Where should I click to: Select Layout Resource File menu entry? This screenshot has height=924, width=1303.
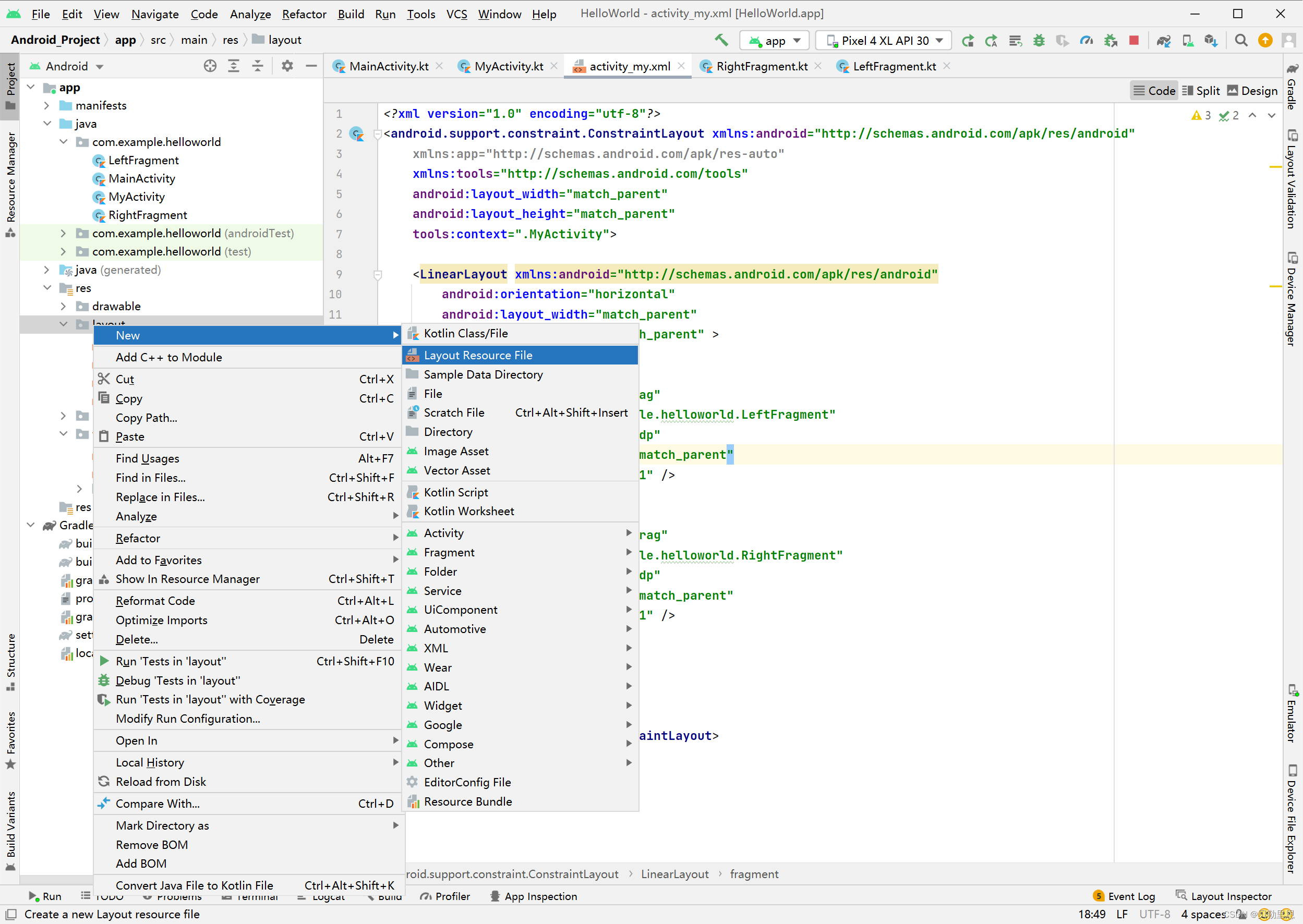coord(478,355)
